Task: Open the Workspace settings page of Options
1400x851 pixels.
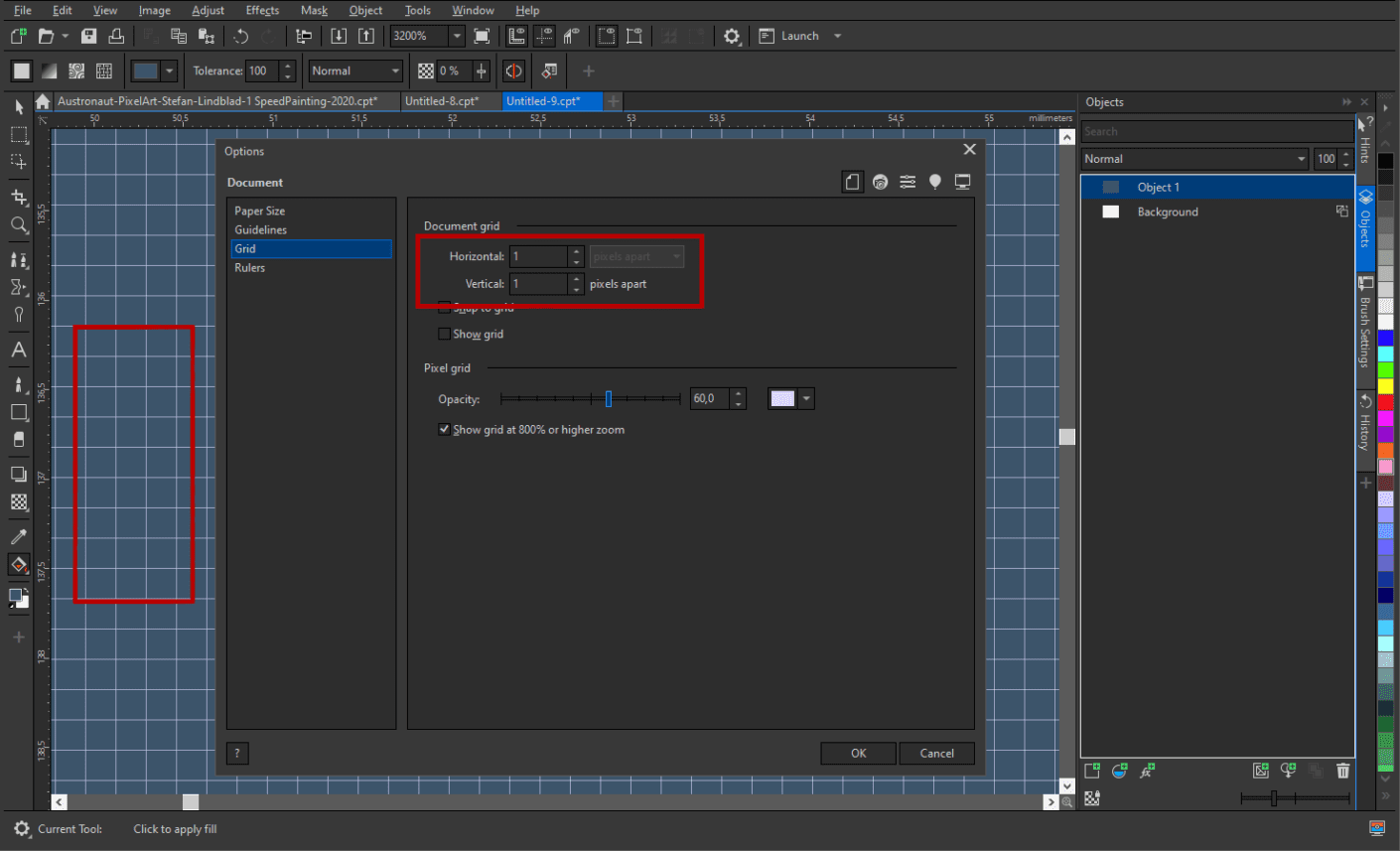Action: [961, 182]
